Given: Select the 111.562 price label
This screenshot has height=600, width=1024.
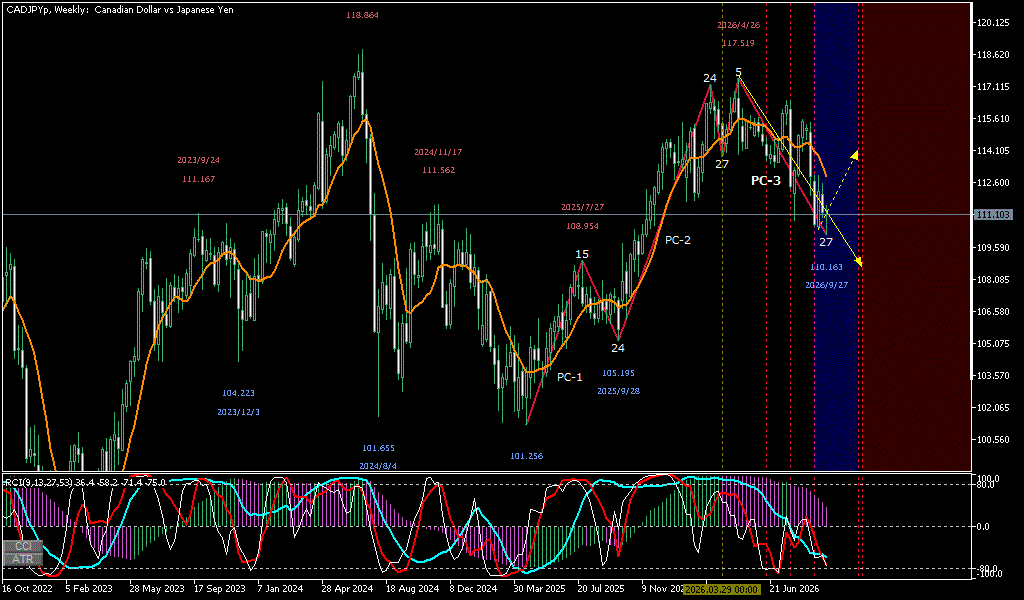Looking at the screenshot, I should [438, 170].
